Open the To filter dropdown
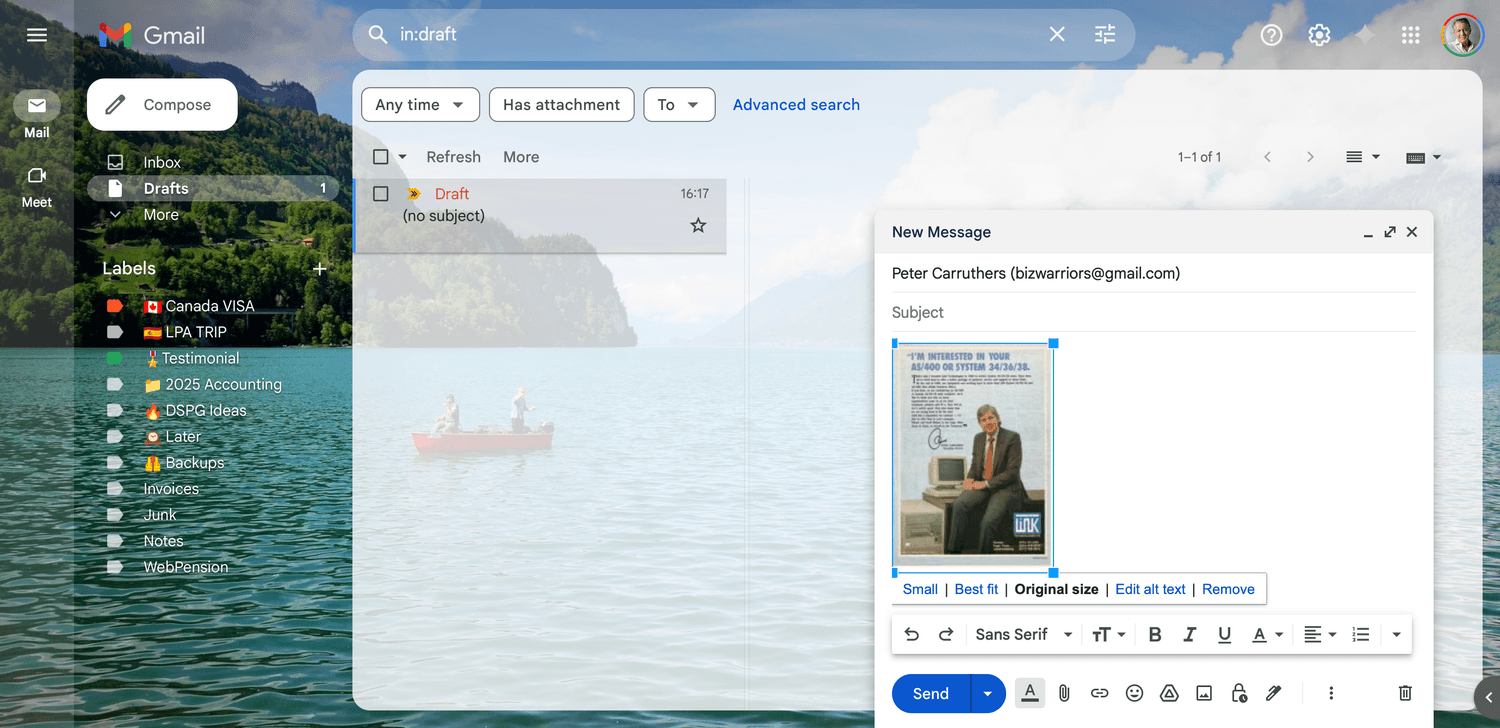Viewport: 1500px width, 728px height. click(679, 105)
